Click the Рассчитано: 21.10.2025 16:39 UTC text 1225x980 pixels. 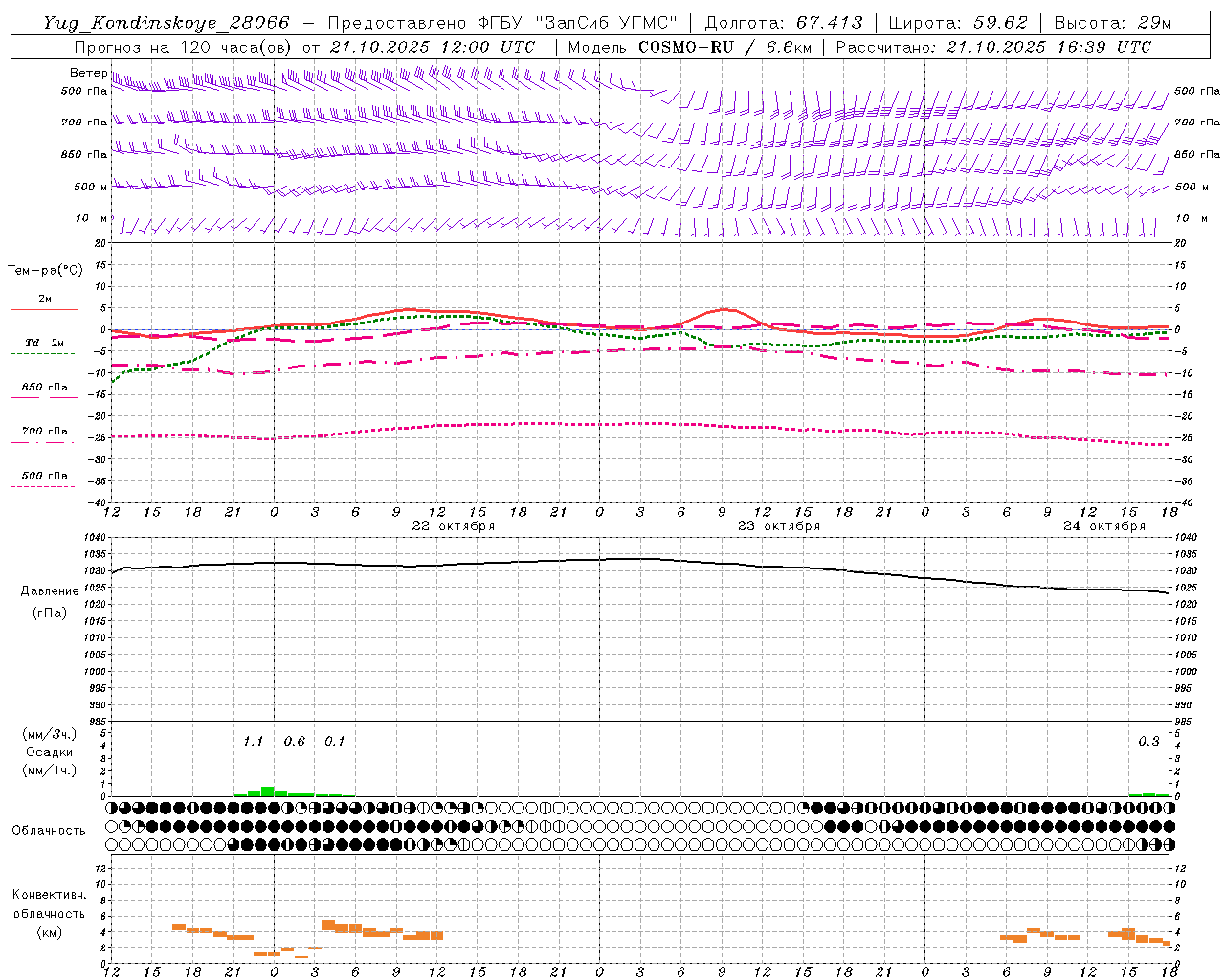(993, 47)
